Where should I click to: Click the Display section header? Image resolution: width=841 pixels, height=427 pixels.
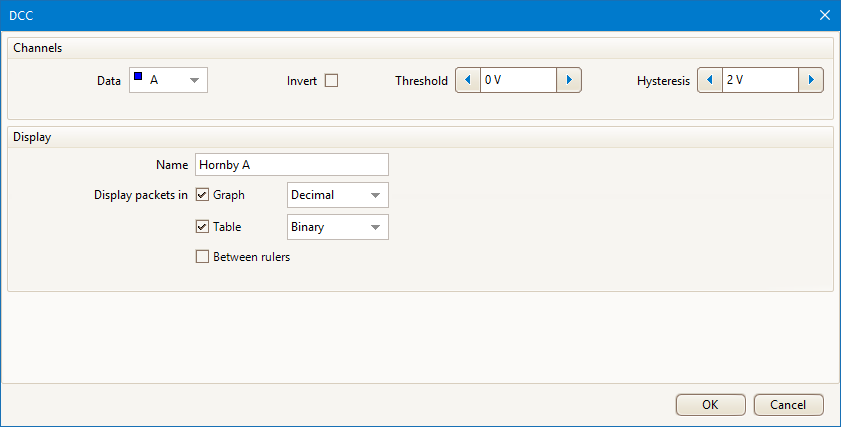pos(32,137)
